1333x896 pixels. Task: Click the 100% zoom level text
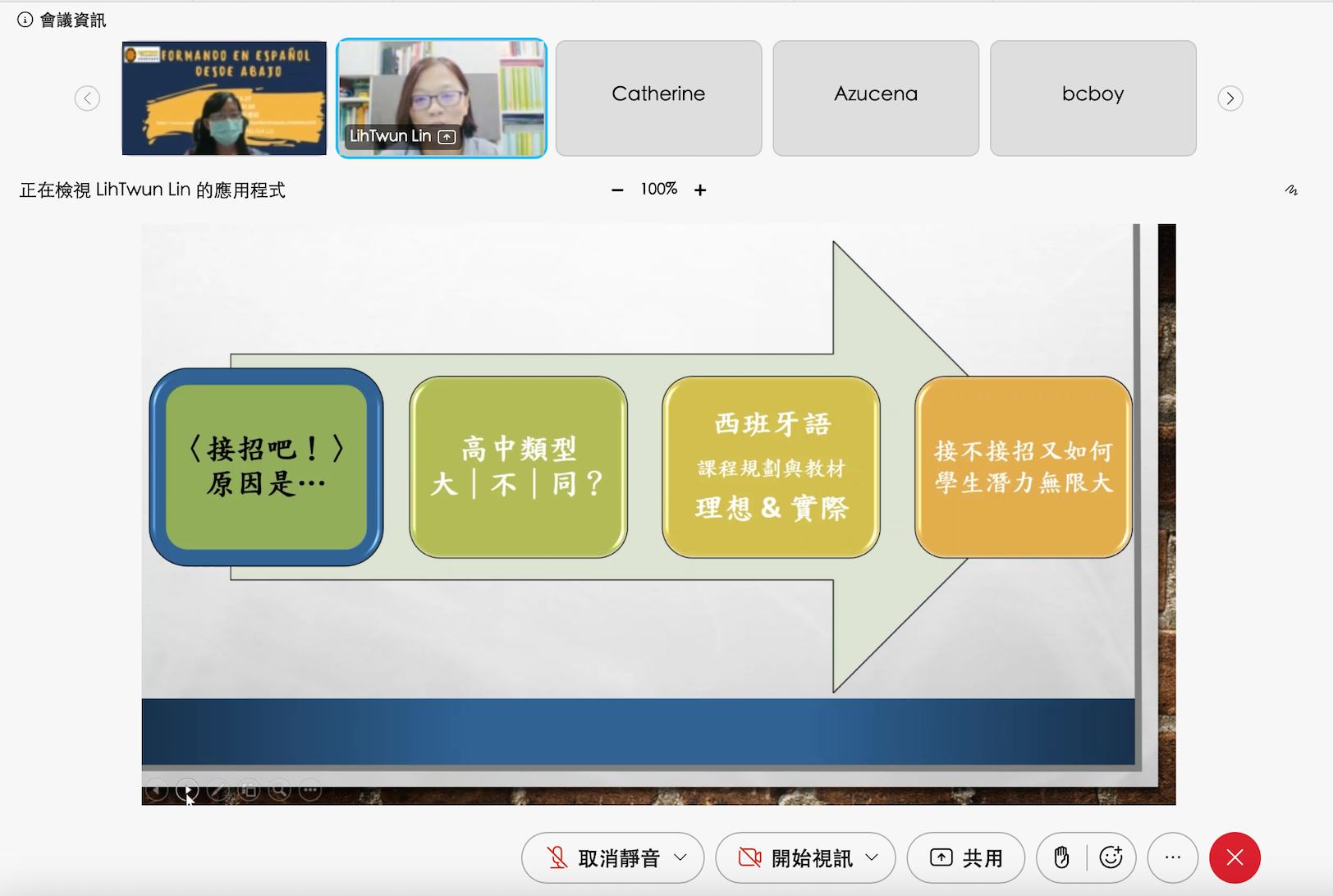[659, 190]
